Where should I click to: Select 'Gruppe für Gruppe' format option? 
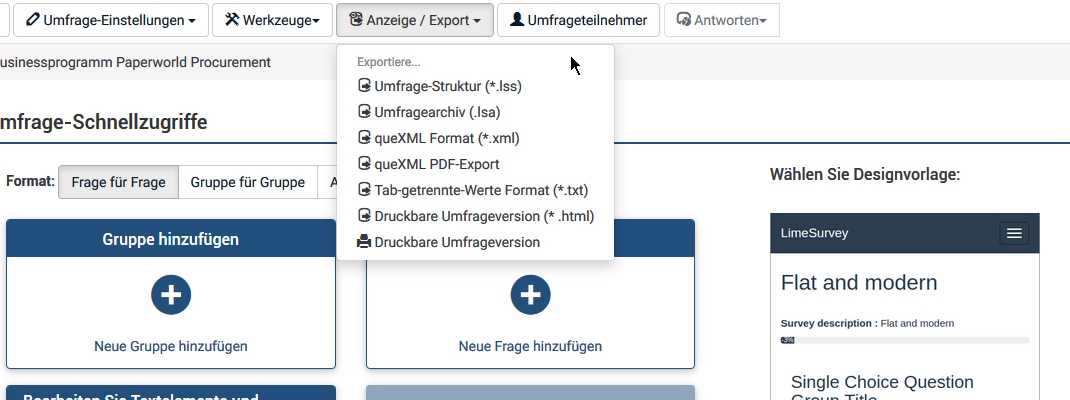(247, 182)
